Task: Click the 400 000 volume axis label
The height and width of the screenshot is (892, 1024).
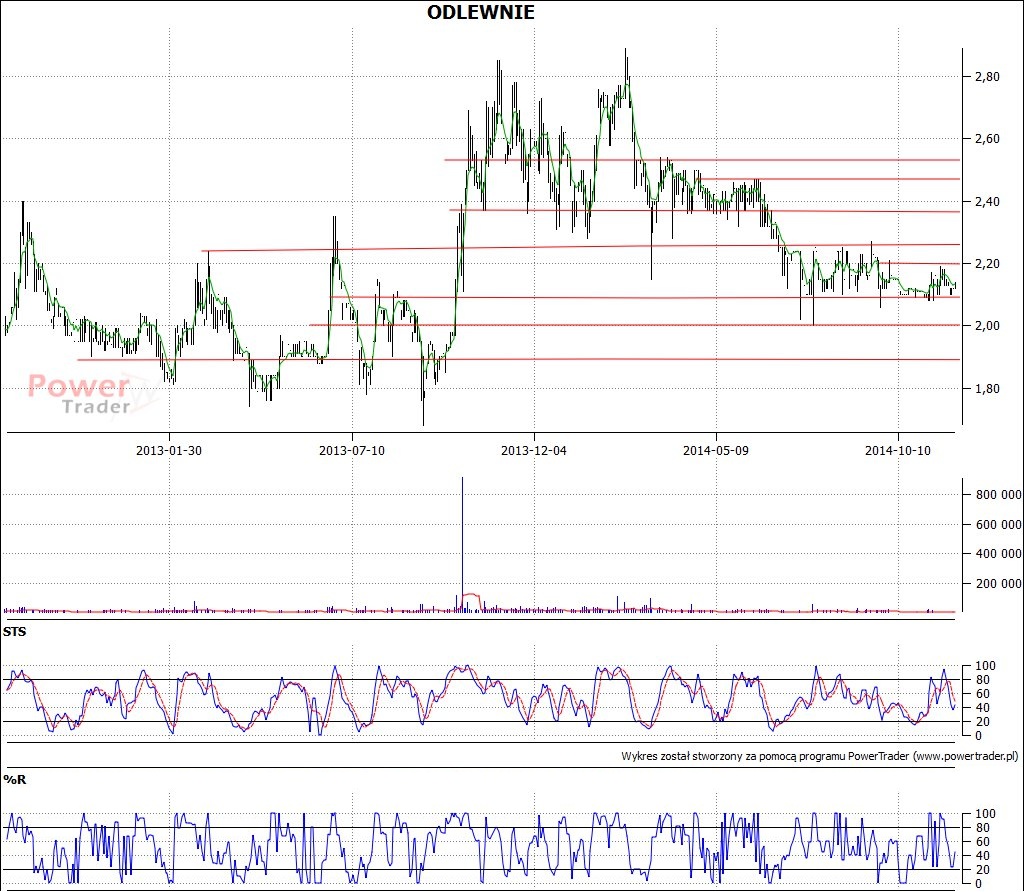Action: coord(999,553)
